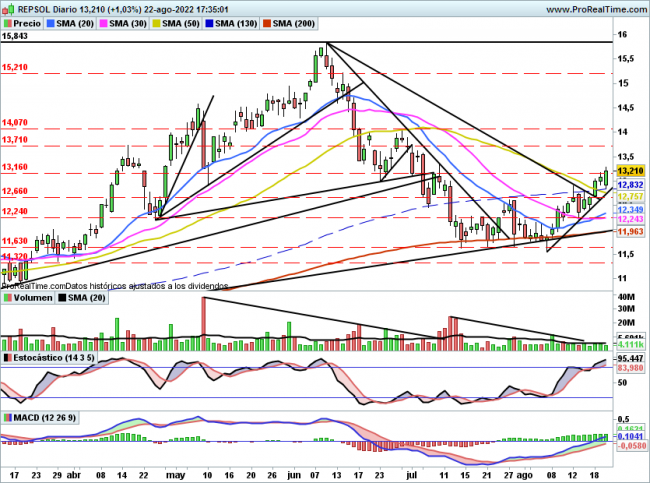Click the 'may' month on time axis
This screenshot has height=483, width=650.
point(176,475)
